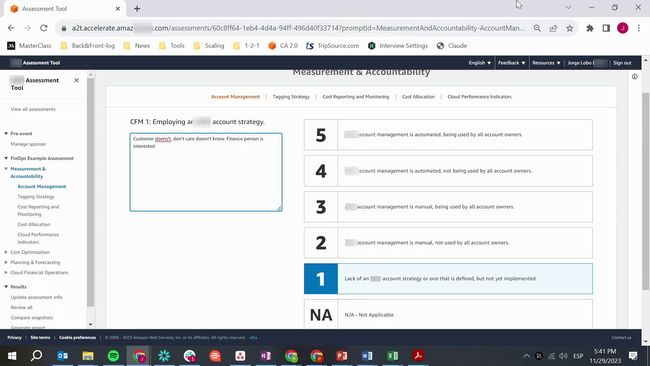This screenshot has height=366, width=650.
Task: Expand the Planning & Forecasting section
Action: (x=6, y=262)
